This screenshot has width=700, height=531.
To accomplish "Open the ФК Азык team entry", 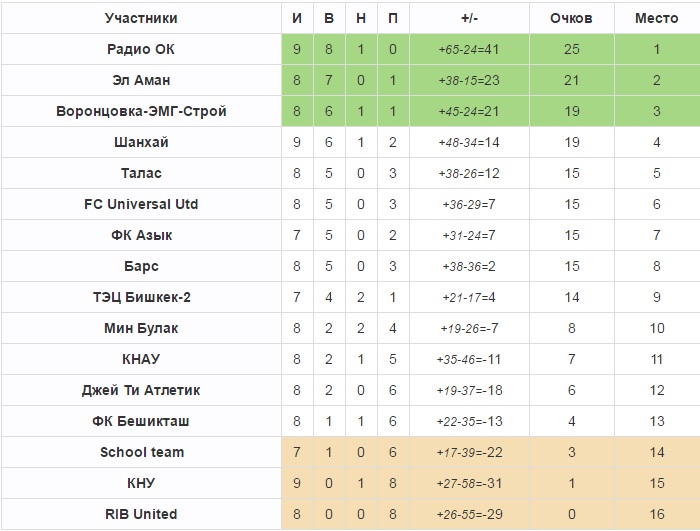I will click(x=141, y=235).
